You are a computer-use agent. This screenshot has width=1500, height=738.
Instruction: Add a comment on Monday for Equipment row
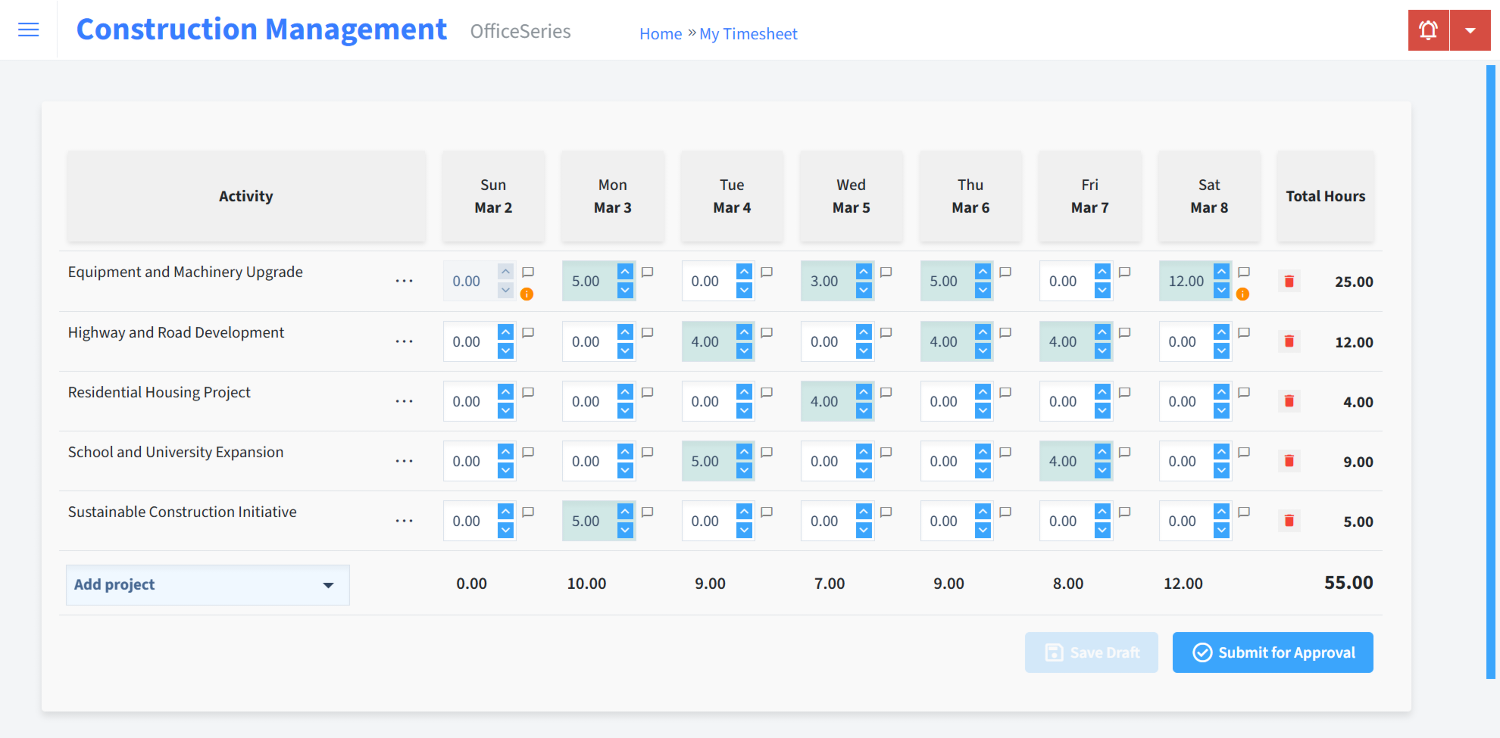click(x=646, y=271)
